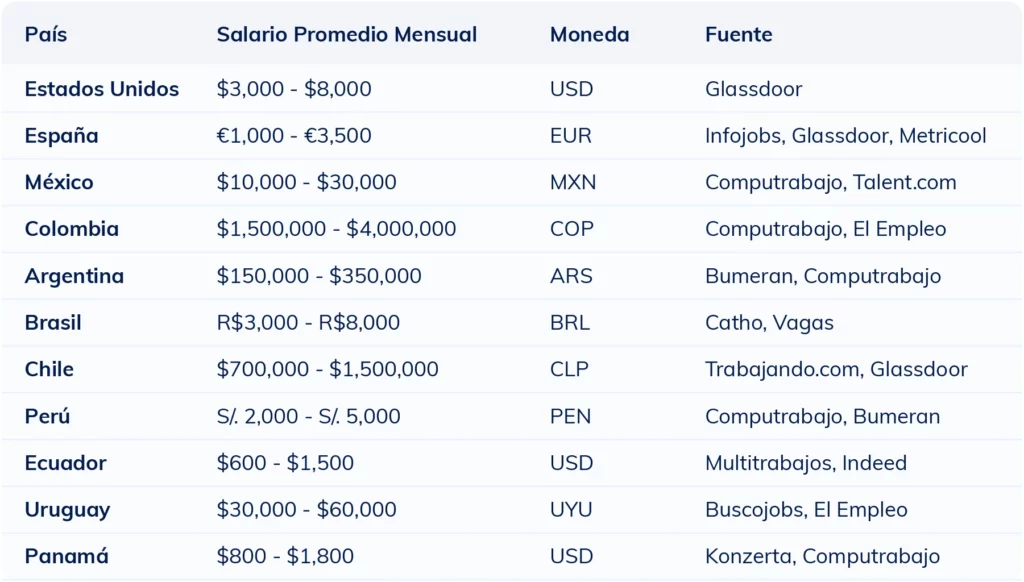1024x582 pixels.
Task: Select the Ecuador country cell
Action: [x=66, y=463]
